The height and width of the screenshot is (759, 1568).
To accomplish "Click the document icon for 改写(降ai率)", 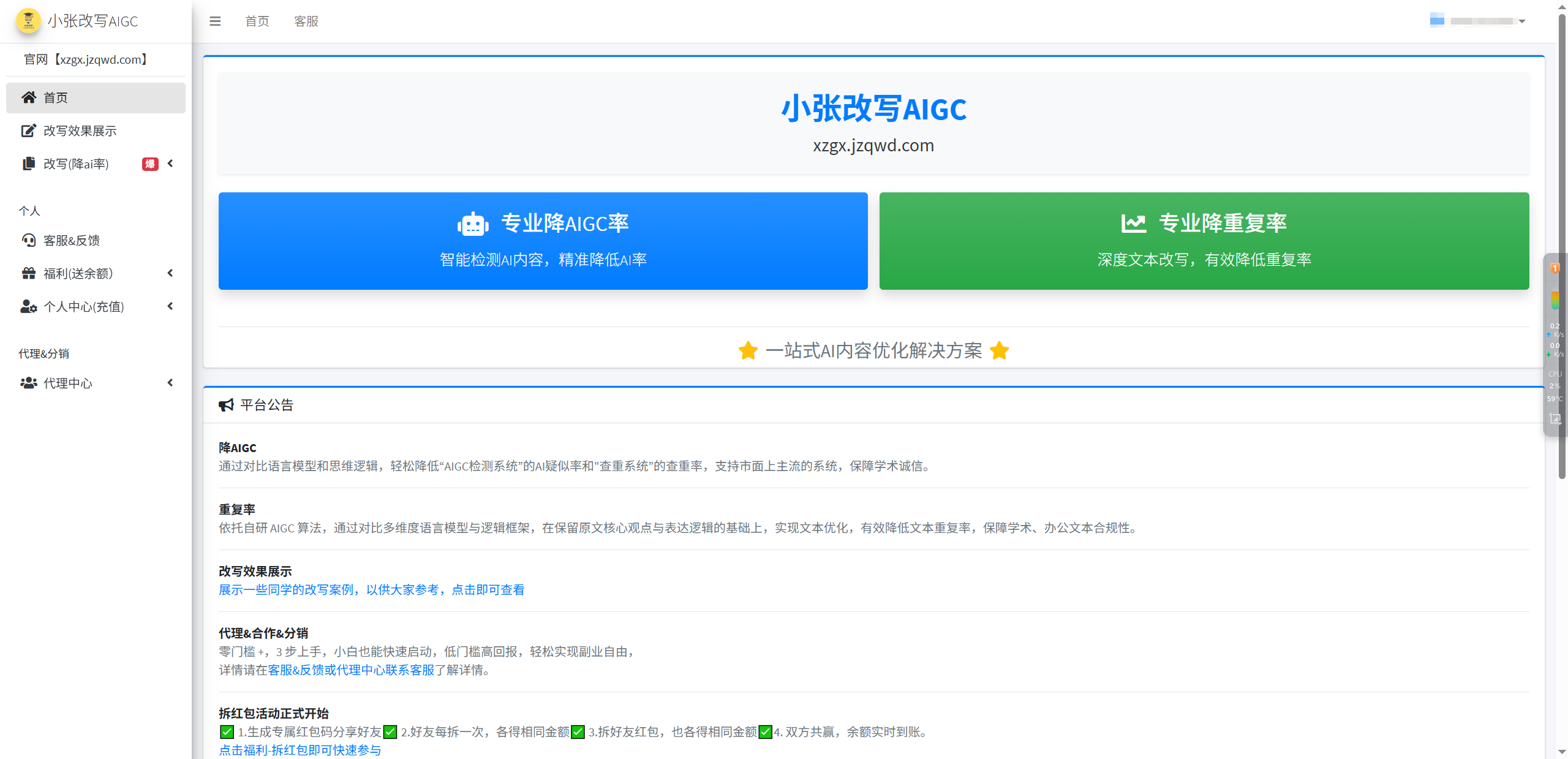I will pyautogui.click(x=28, y=164).
